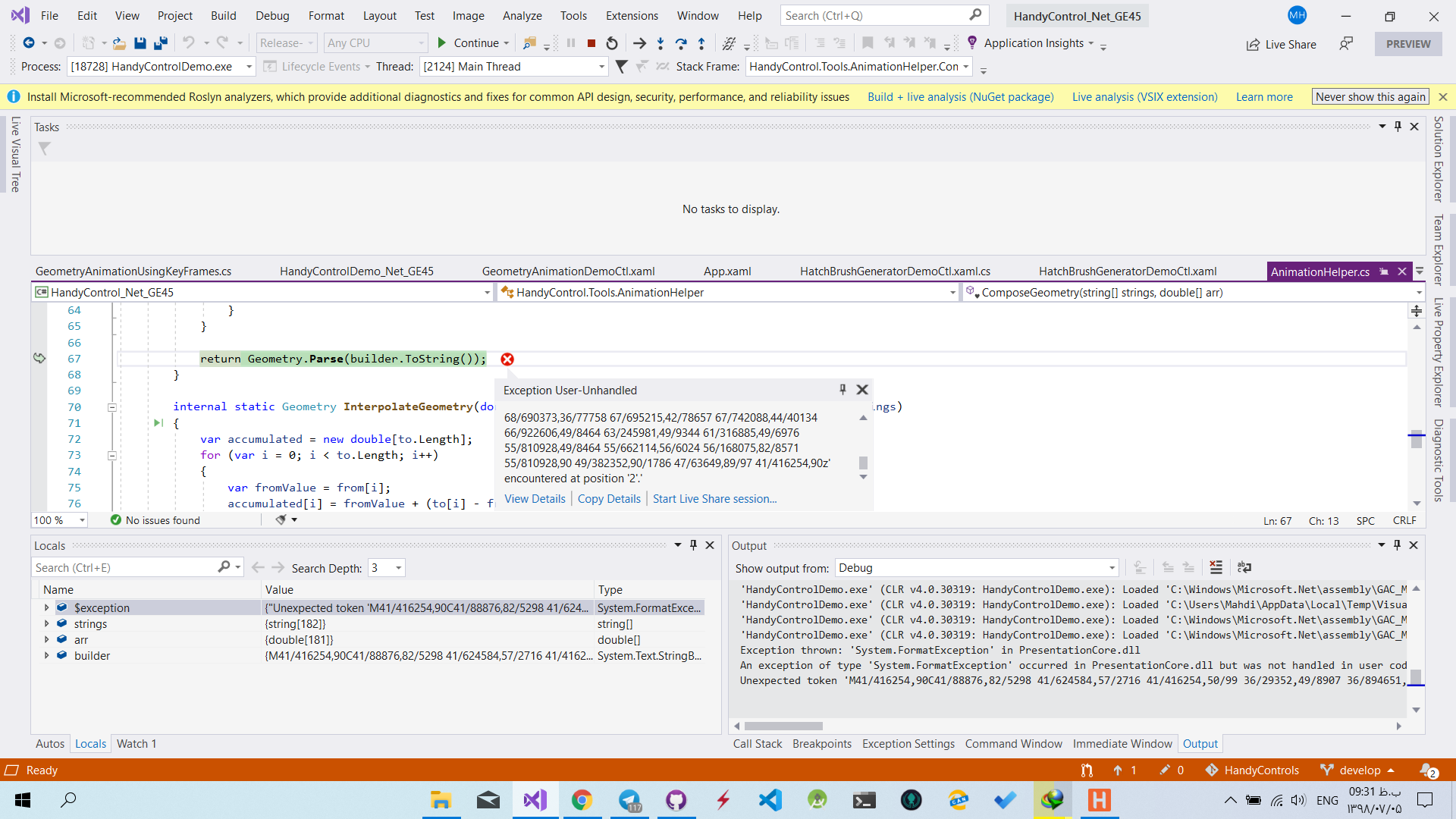Expand the $exception row in Locals
Screen dimensions: 1456x819
(46, 608)
